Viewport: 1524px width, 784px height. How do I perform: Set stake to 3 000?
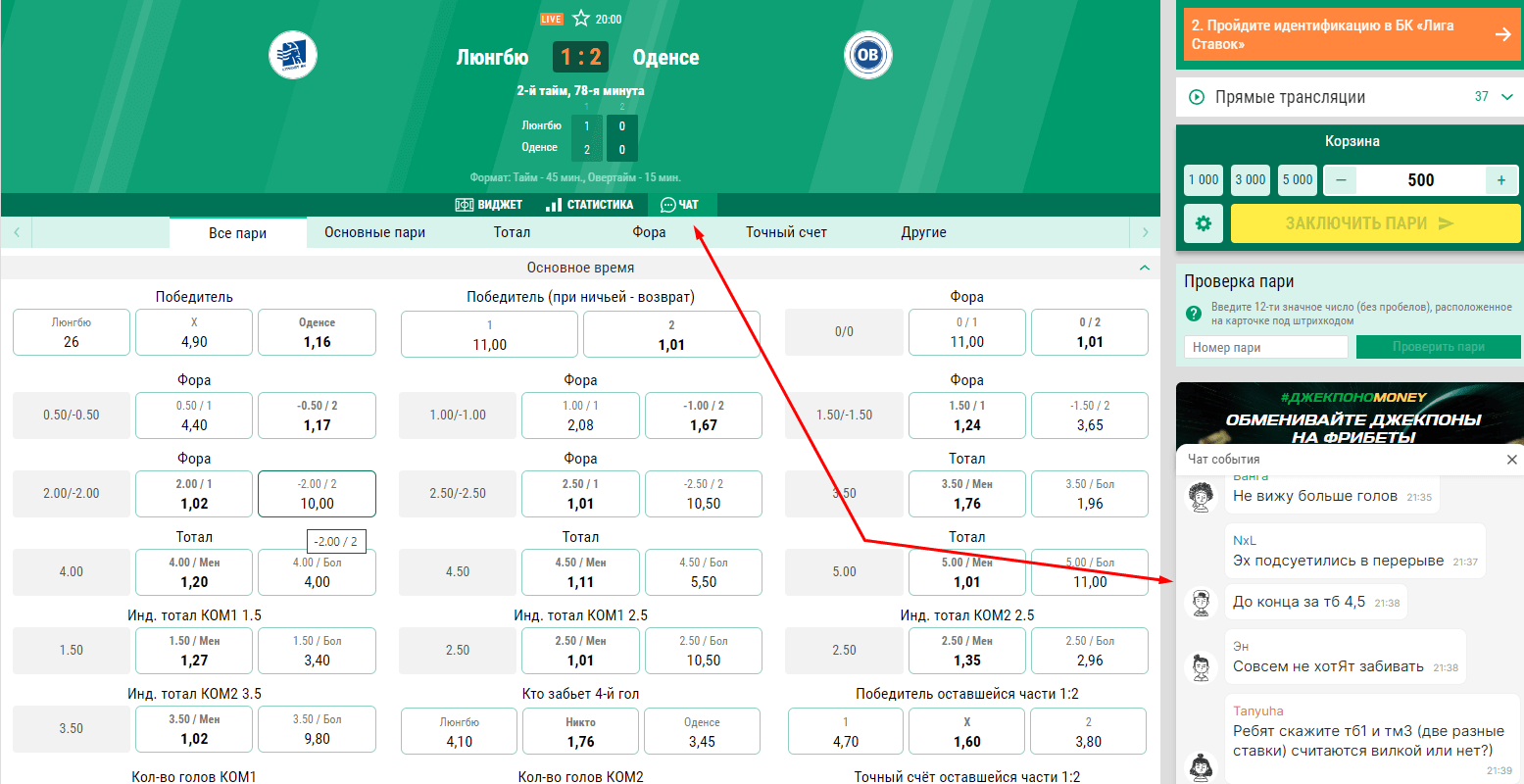click(x=1251, y=180)
